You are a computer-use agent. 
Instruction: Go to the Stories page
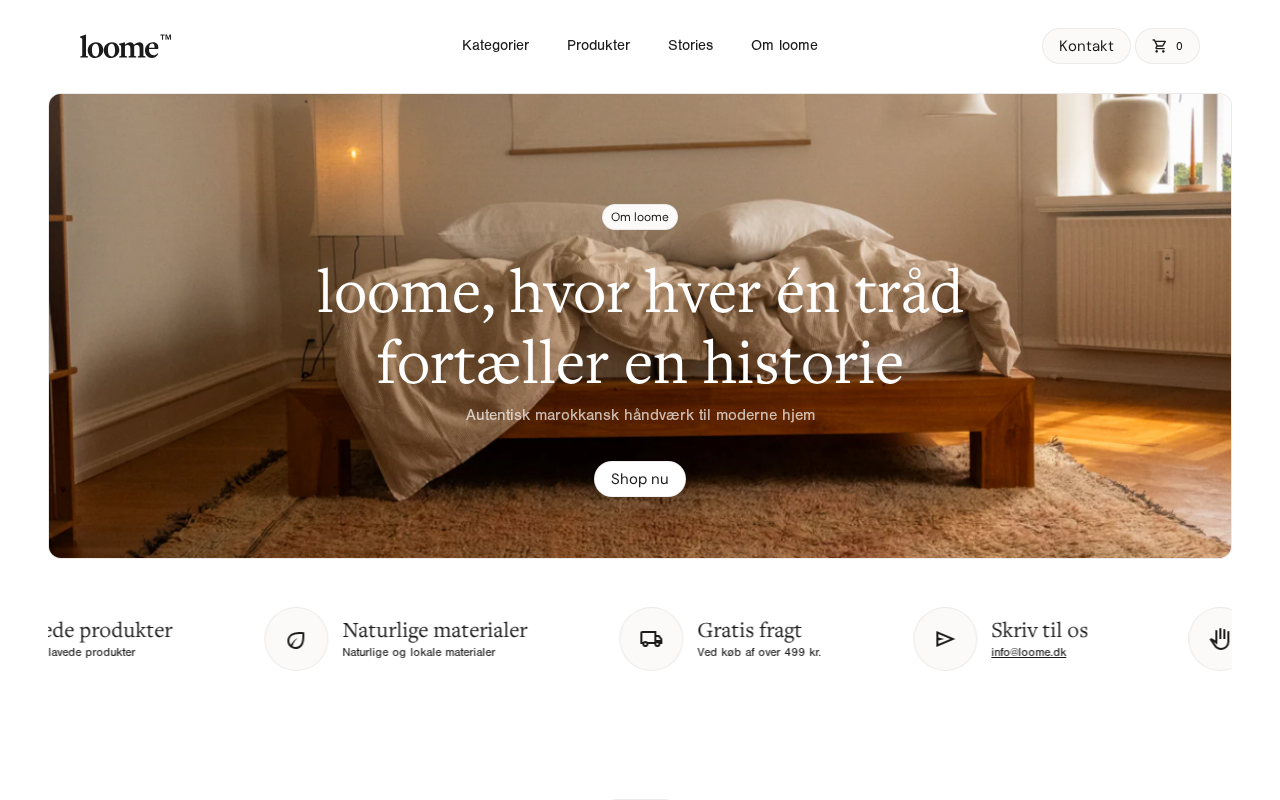pyautogui.click(x=690, y=45)
